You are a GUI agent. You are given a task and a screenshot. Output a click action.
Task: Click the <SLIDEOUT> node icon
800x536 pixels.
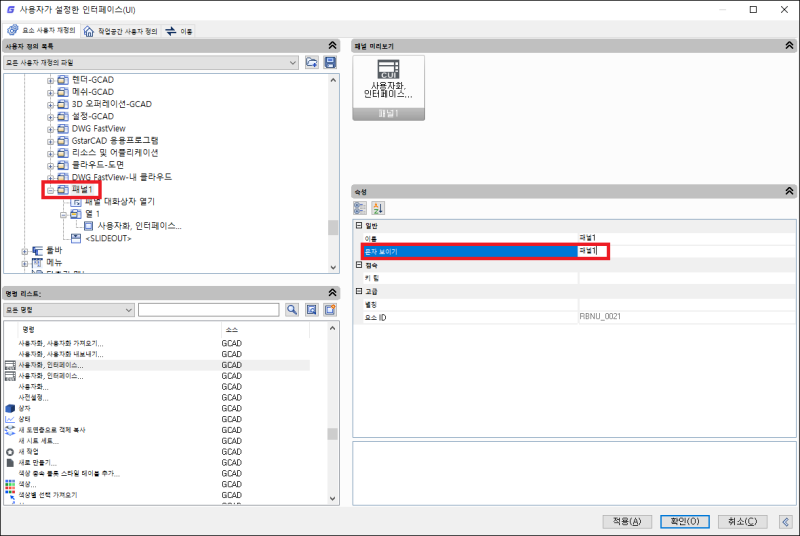[76, 238]
